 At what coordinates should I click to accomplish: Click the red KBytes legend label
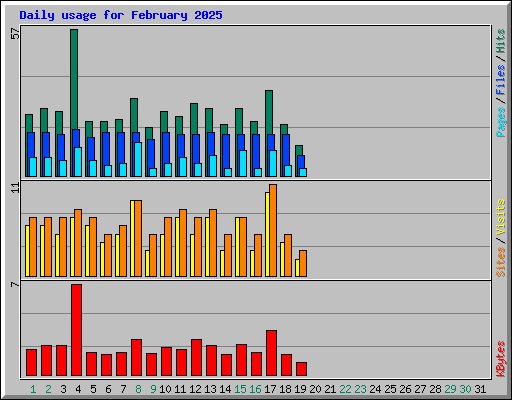[500, 359]
